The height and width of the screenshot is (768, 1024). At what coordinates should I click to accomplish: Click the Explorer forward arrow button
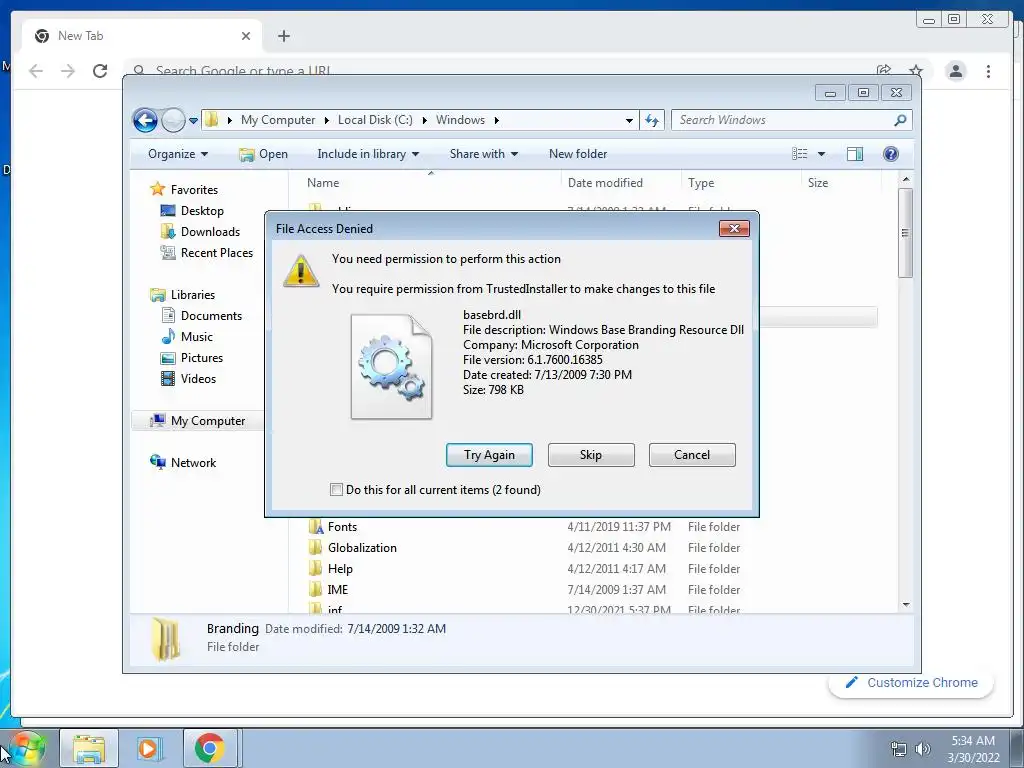point(173,120)
